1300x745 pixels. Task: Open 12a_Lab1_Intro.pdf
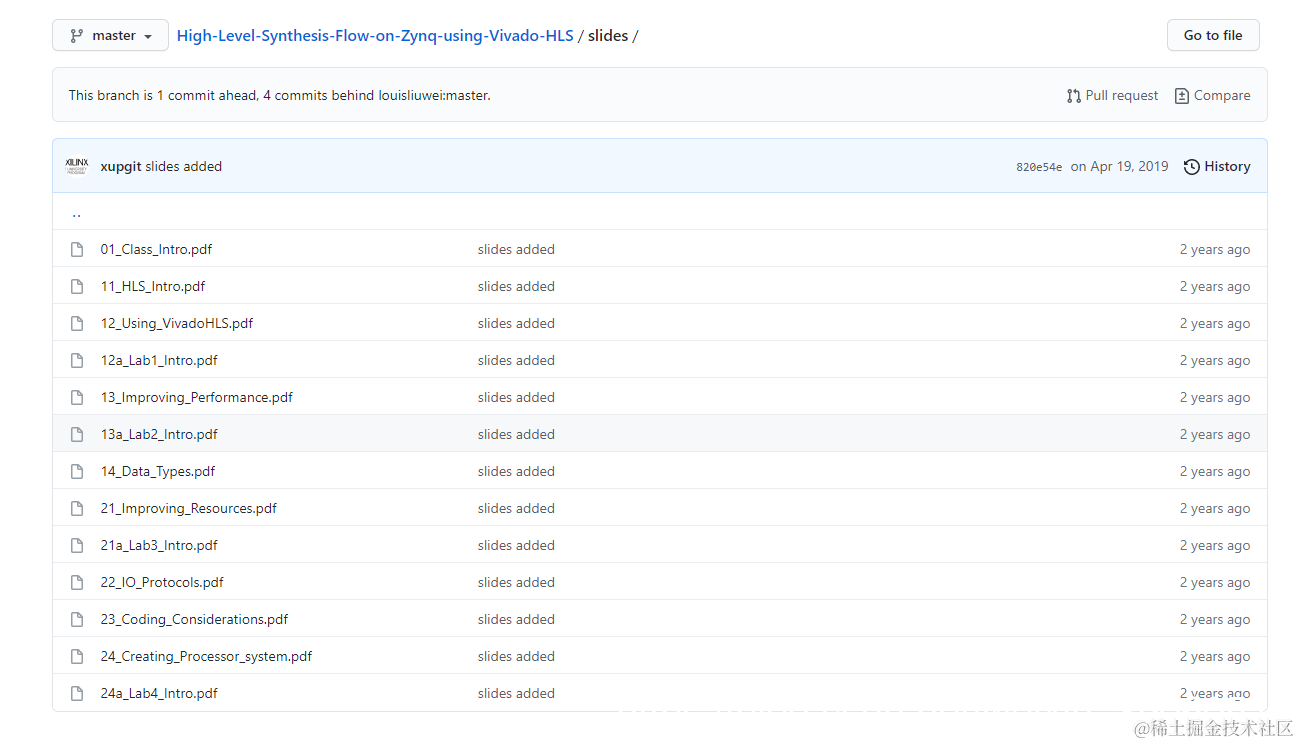pos(159,360)
